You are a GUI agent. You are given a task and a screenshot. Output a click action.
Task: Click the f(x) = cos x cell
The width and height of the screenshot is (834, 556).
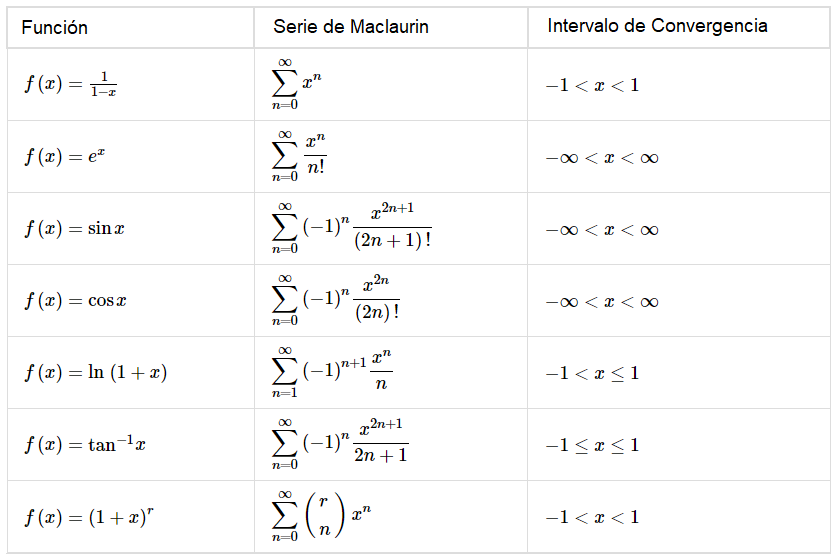tap(76, 301)
